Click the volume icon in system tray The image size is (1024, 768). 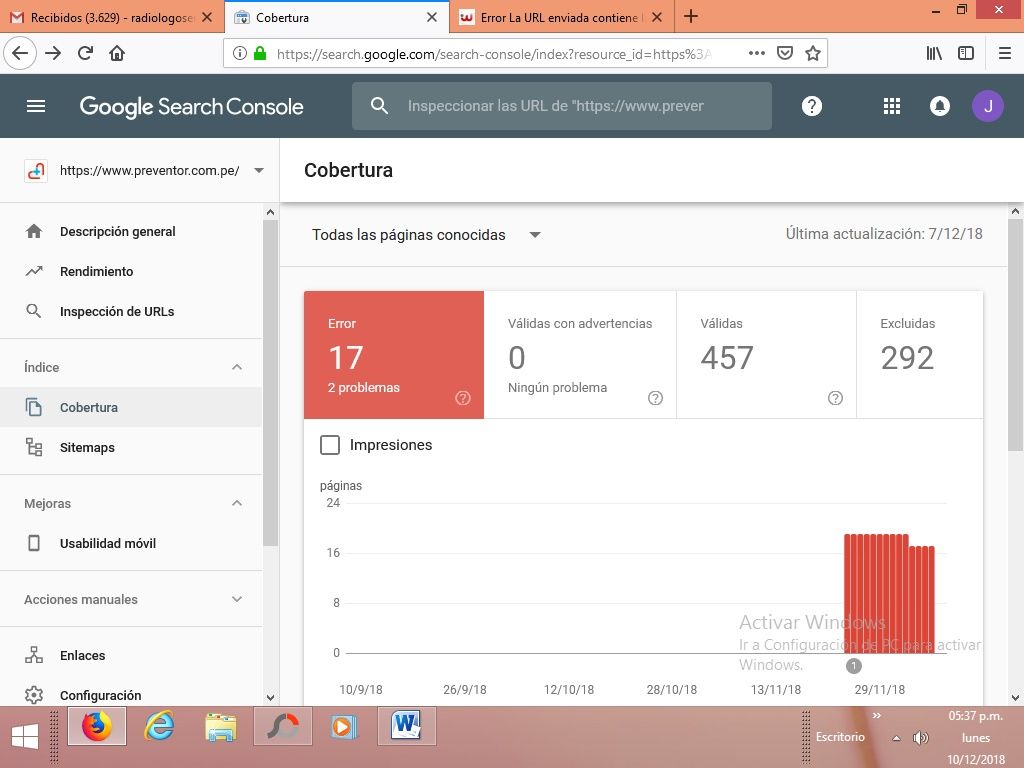point(920,738)
